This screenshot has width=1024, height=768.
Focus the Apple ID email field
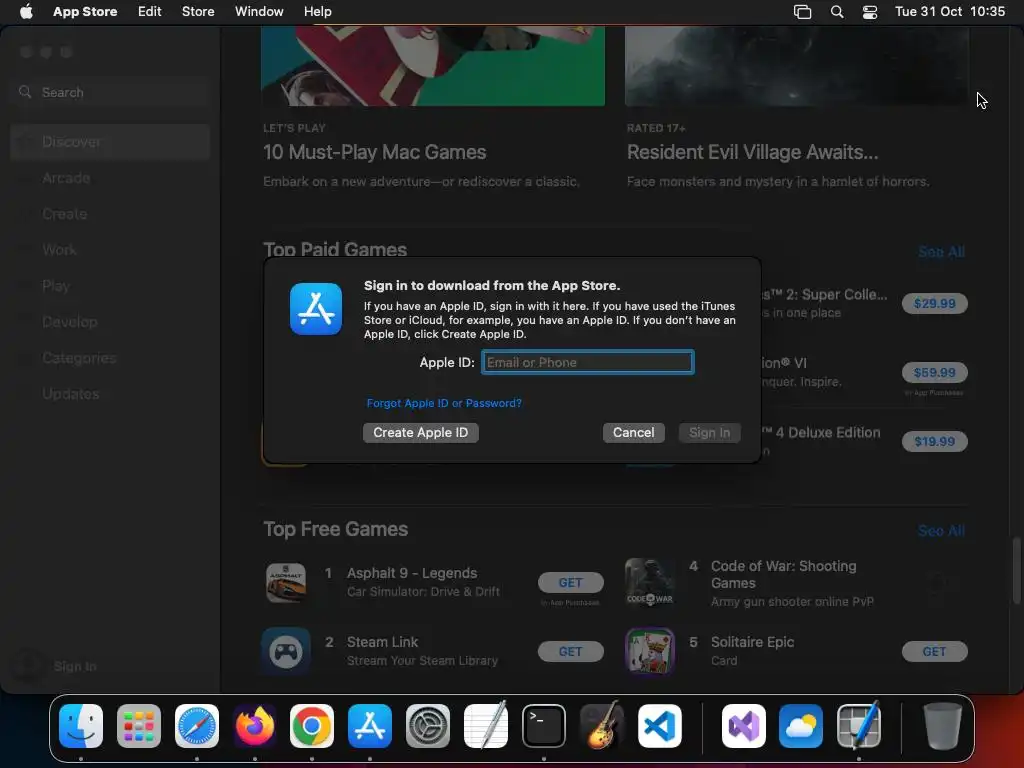588,362
